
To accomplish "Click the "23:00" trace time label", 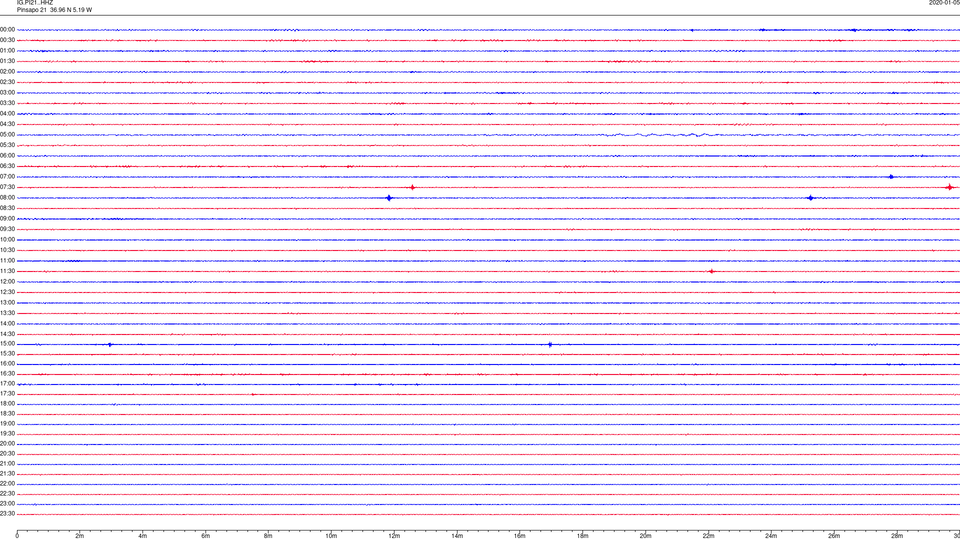I will (7, 504).
